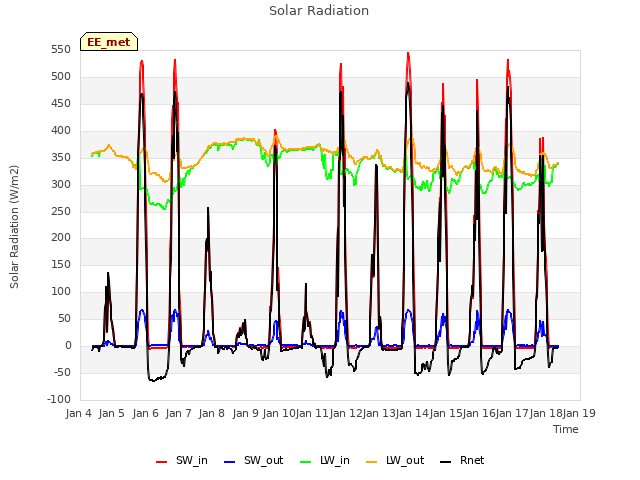Click the Jan 13 x-axis label

tap(379, 413)
